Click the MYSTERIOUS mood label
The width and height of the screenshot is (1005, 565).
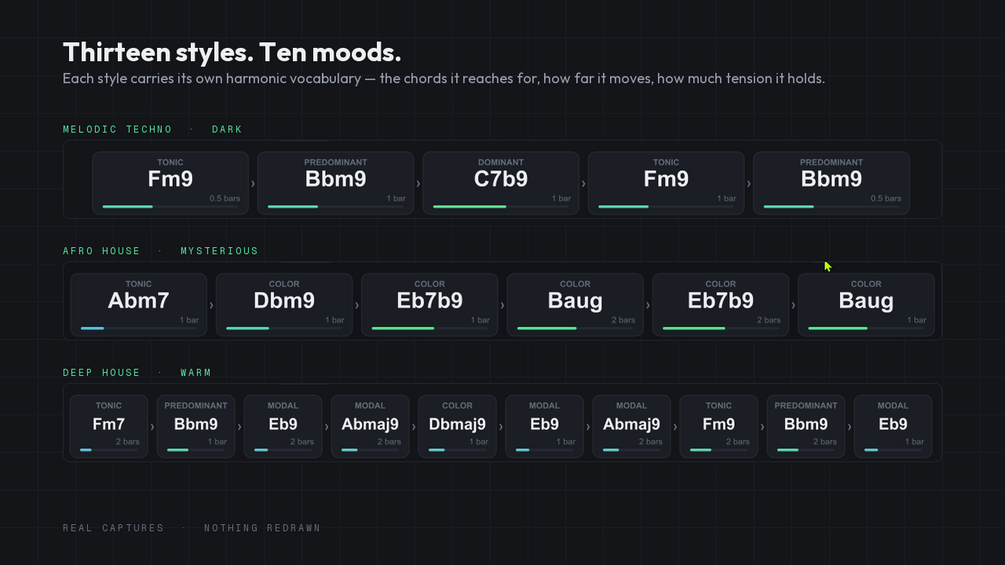pyautogui.click(x=219, y=251)
